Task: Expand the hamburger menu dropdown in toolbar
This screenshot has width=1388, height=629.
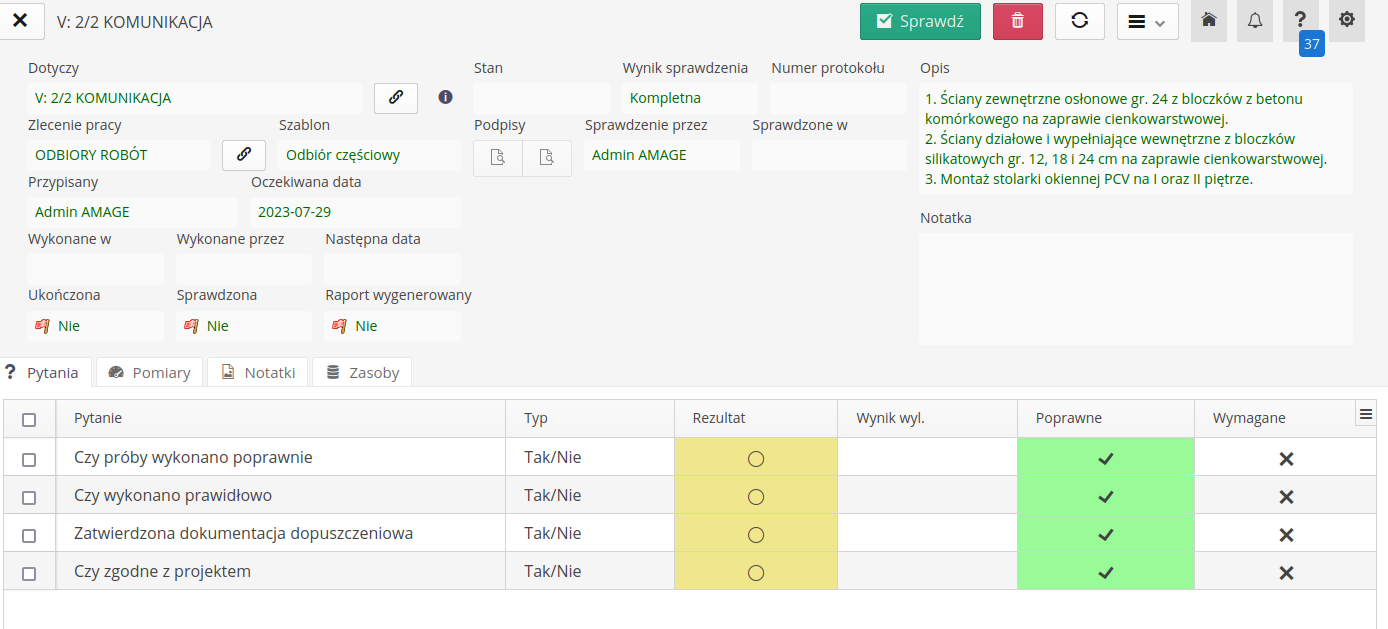Action: tap(1147, 22)
